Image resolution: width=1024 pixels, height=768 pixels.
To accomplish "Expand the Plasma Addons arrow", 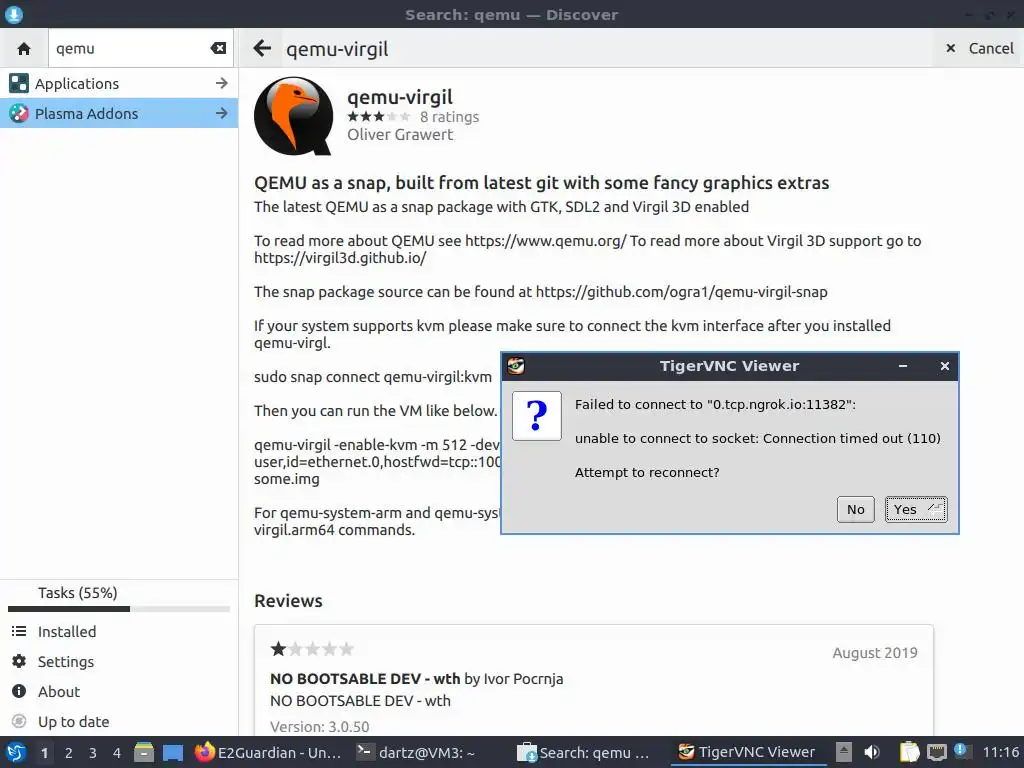I will coord(221,114).
